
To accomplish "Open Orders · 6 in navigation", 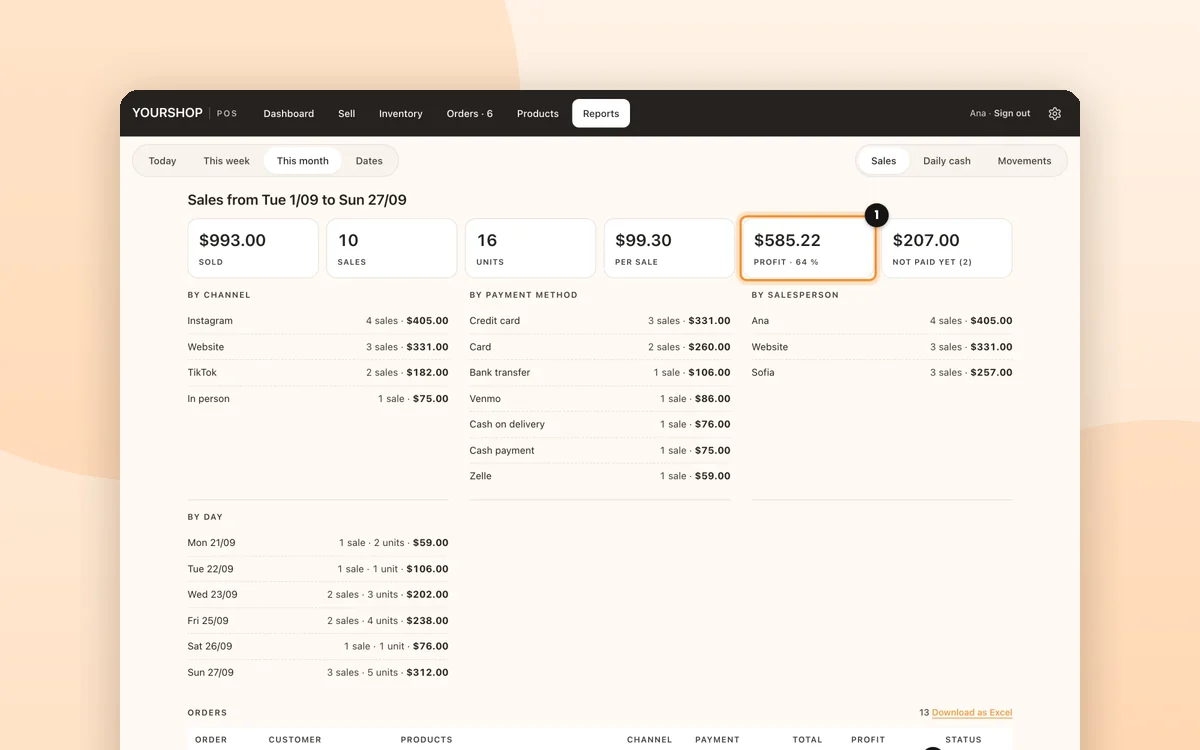I will click(x=470, y=114).
